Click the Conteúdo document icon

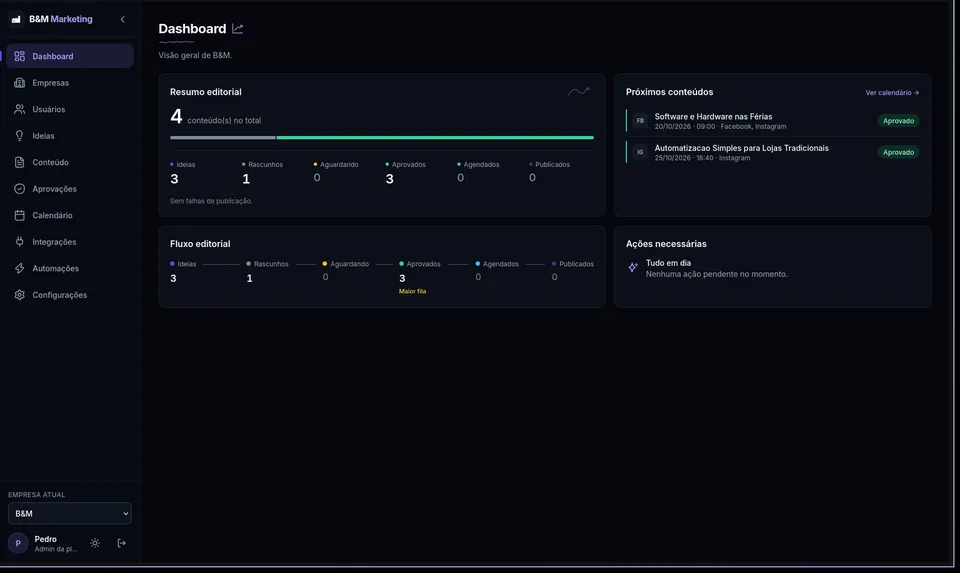click(x=20, y=162)
